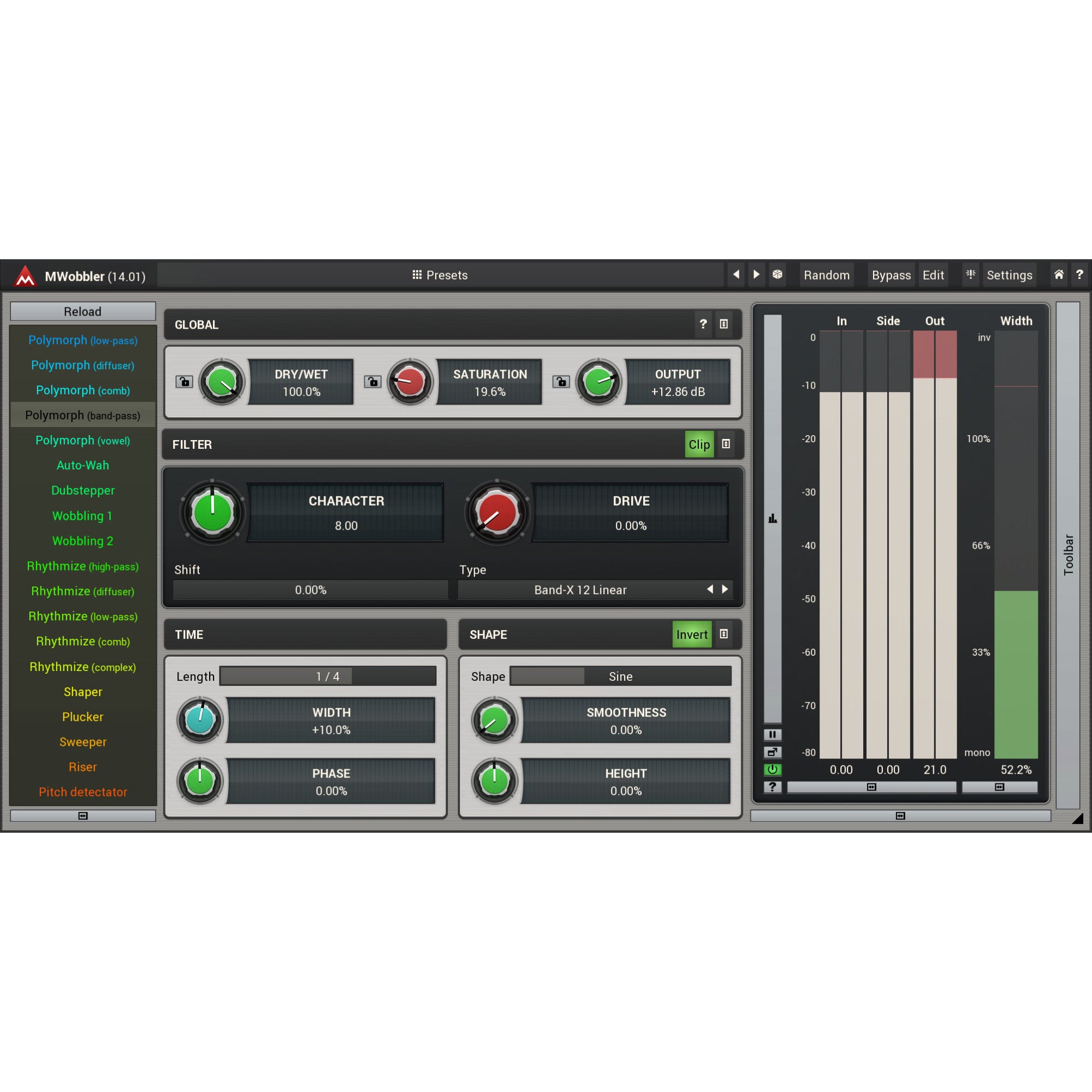Click the MeldaProduction logo icon
The width and height of the screenshot is (1092, 1092).
(x=25, y=276)
